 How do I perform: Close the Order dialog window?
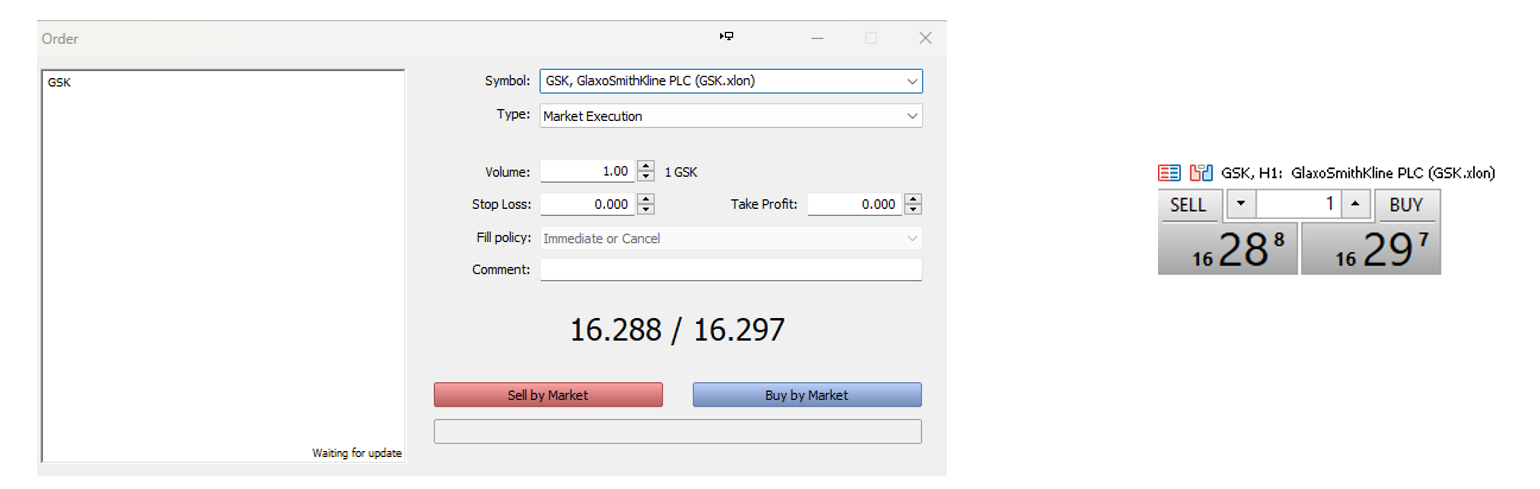925,38
